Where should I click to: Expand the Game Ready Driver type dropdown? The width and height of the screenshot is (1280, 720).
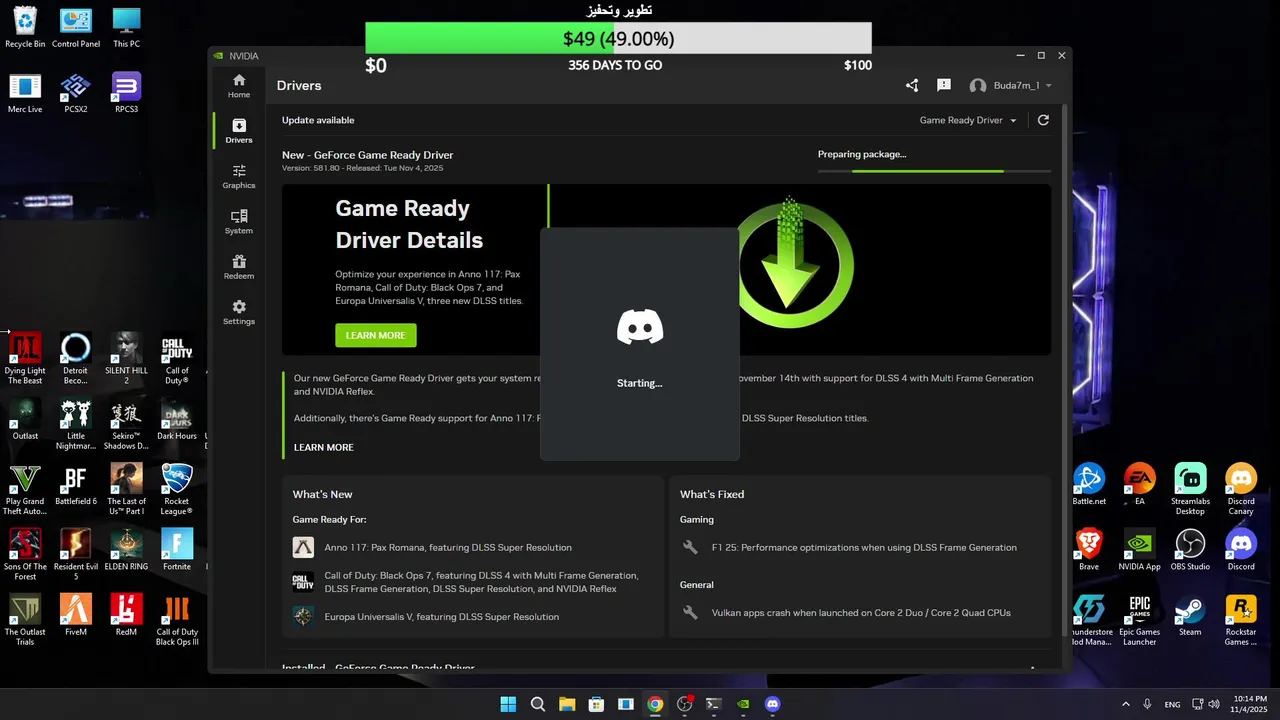967,120
